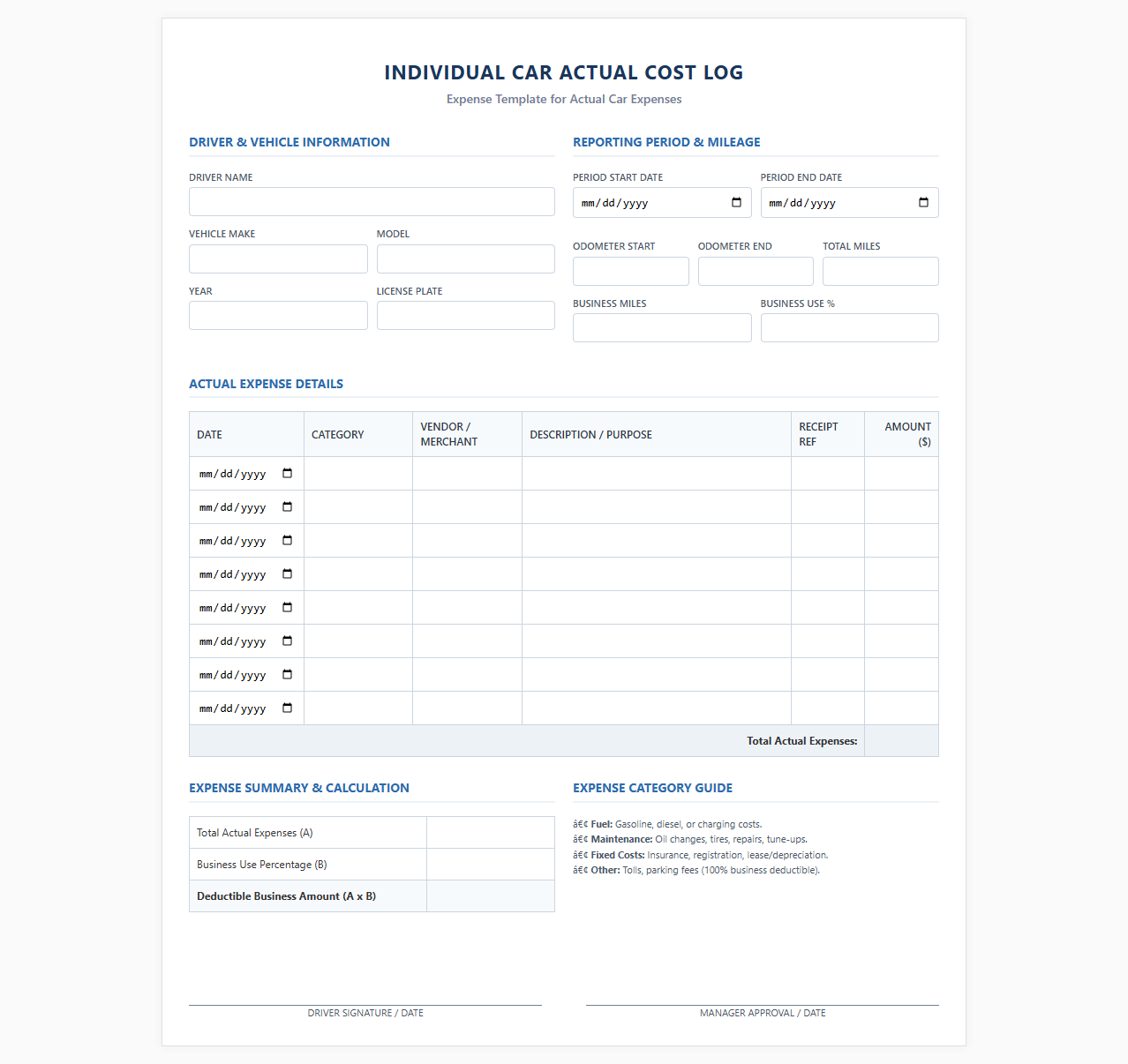Click value field for Total Actual Expenses (A)

491,833
